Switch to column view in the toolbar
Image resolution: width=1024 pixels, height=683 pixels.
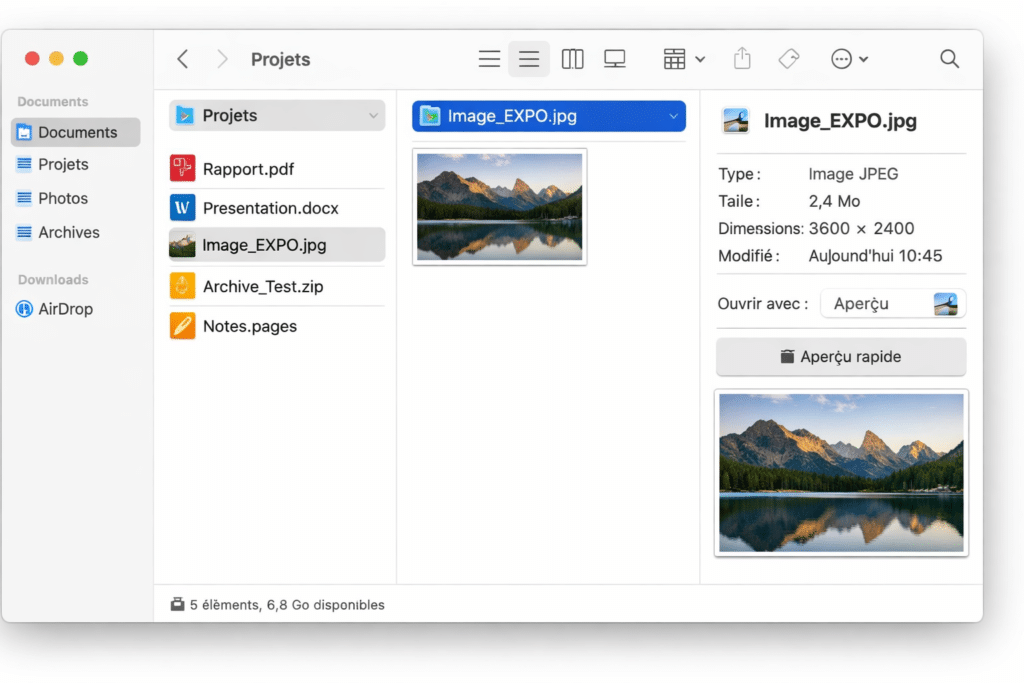point(572,58)
